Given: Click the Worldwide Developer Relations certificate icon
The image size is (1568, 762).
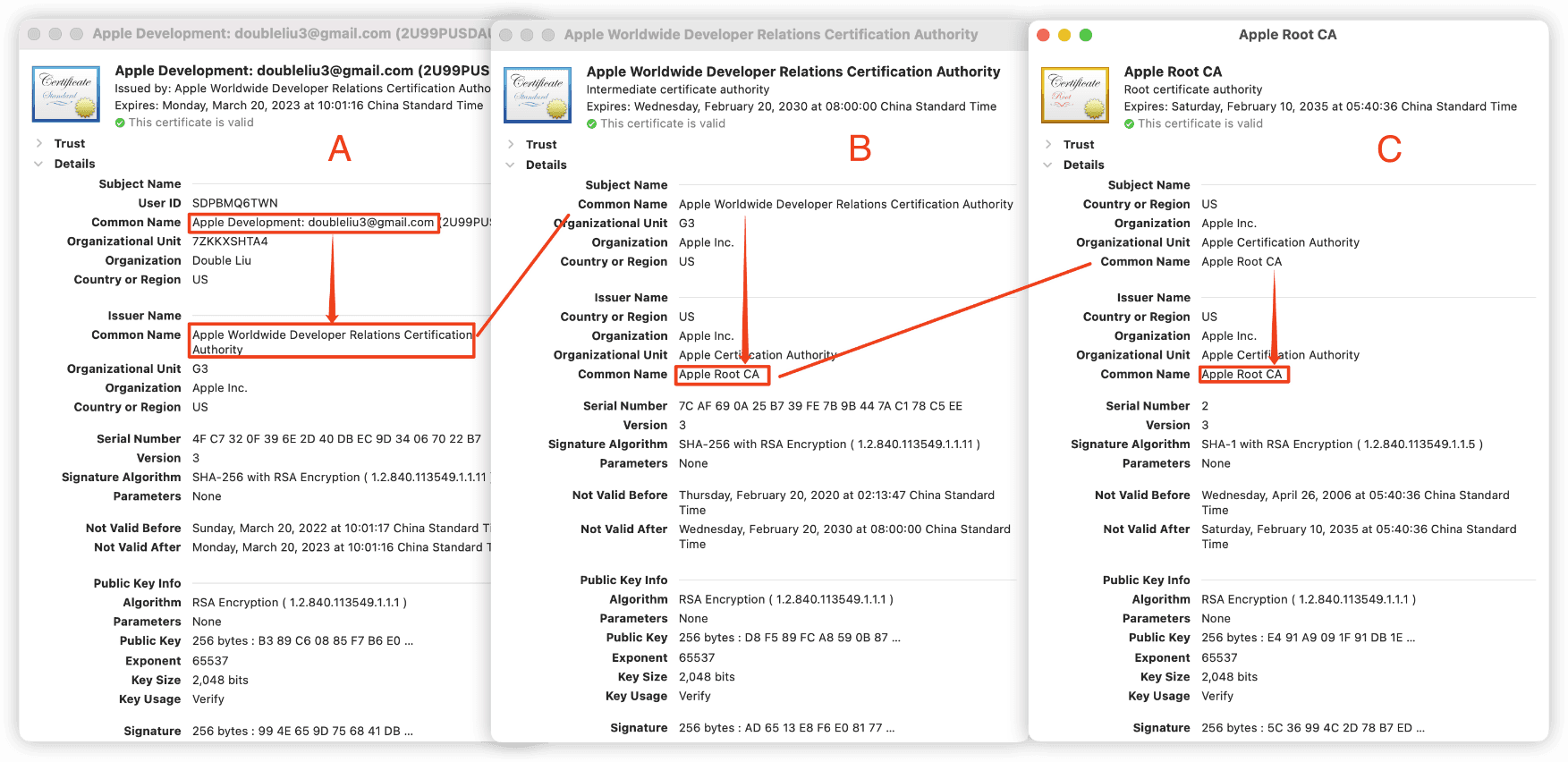Looking at the screenshot, I should point(538,95).
